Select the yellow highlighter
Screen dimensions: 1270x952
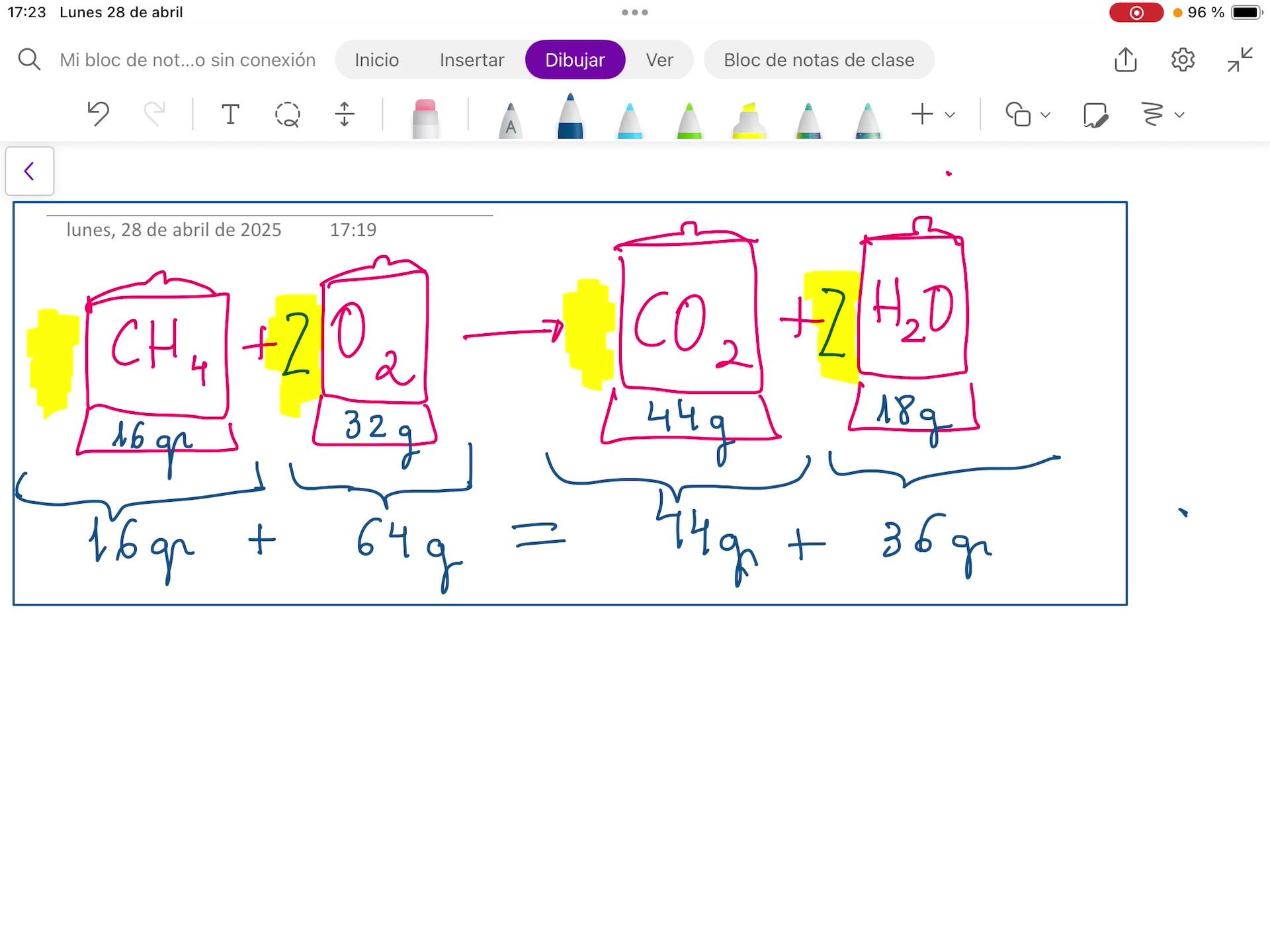(x=749, y=120)
